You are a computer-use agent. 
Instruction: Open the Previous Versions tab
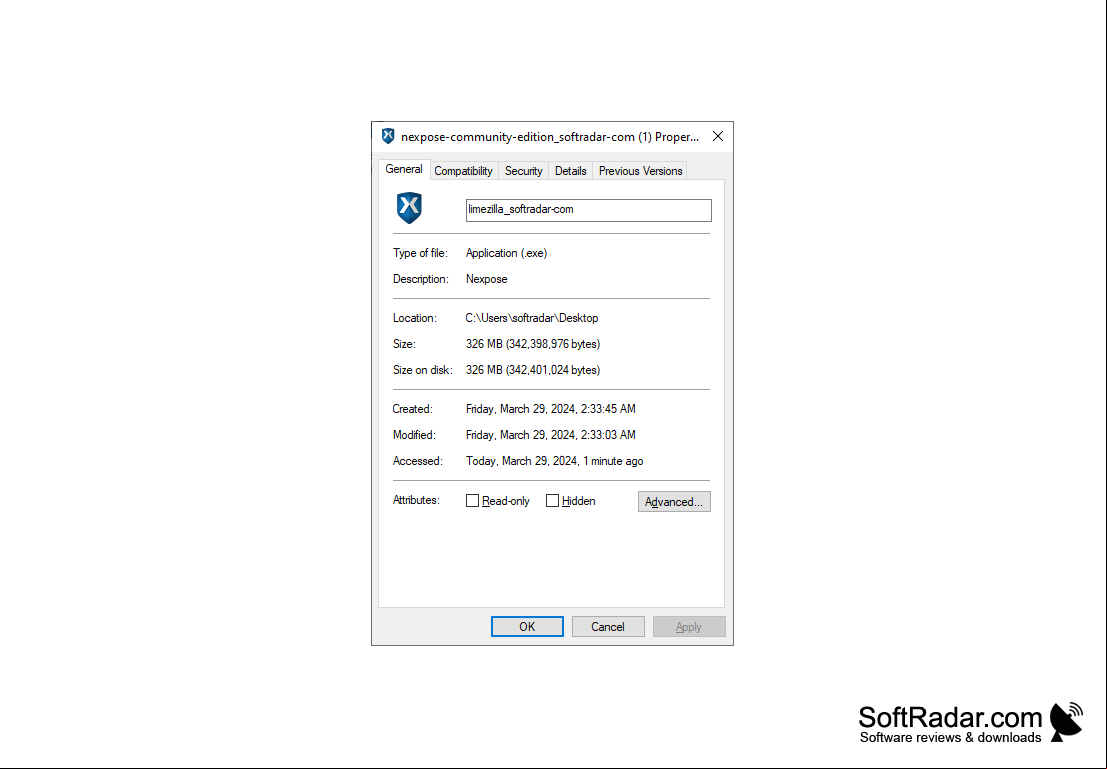click(640, 171)
